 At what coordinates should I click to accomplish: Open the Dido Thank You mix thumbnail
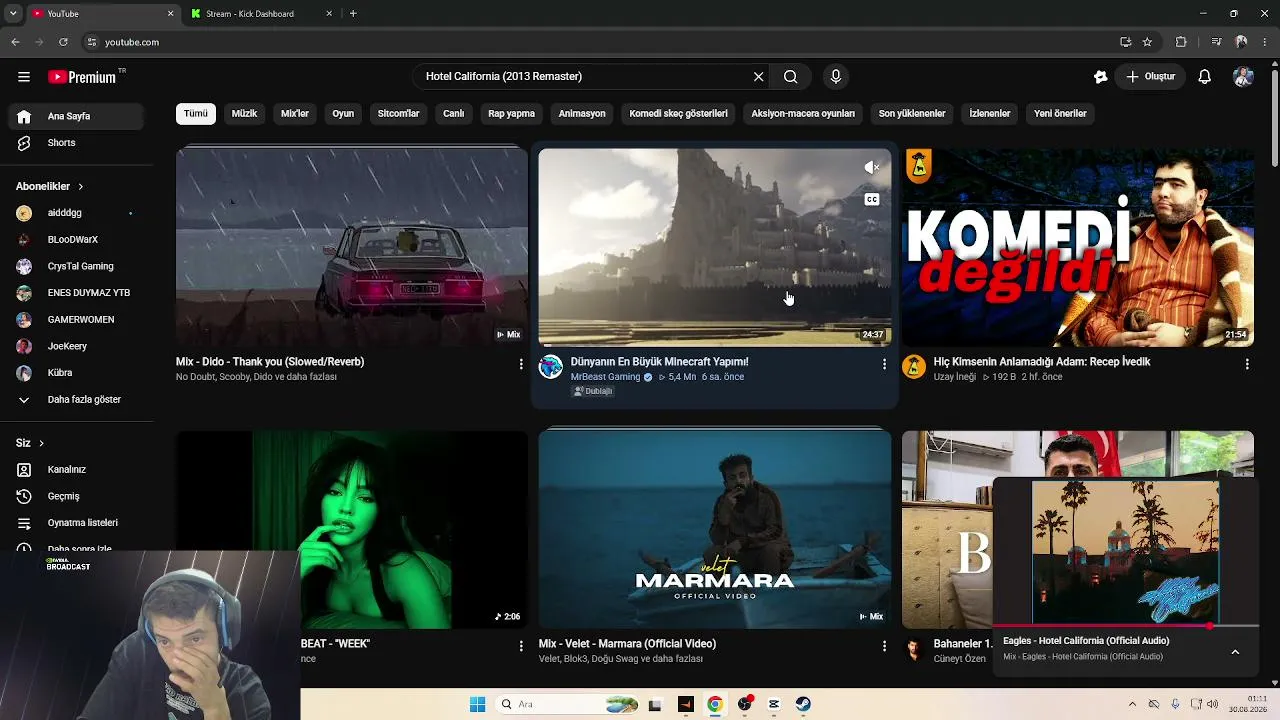[352, 247]
